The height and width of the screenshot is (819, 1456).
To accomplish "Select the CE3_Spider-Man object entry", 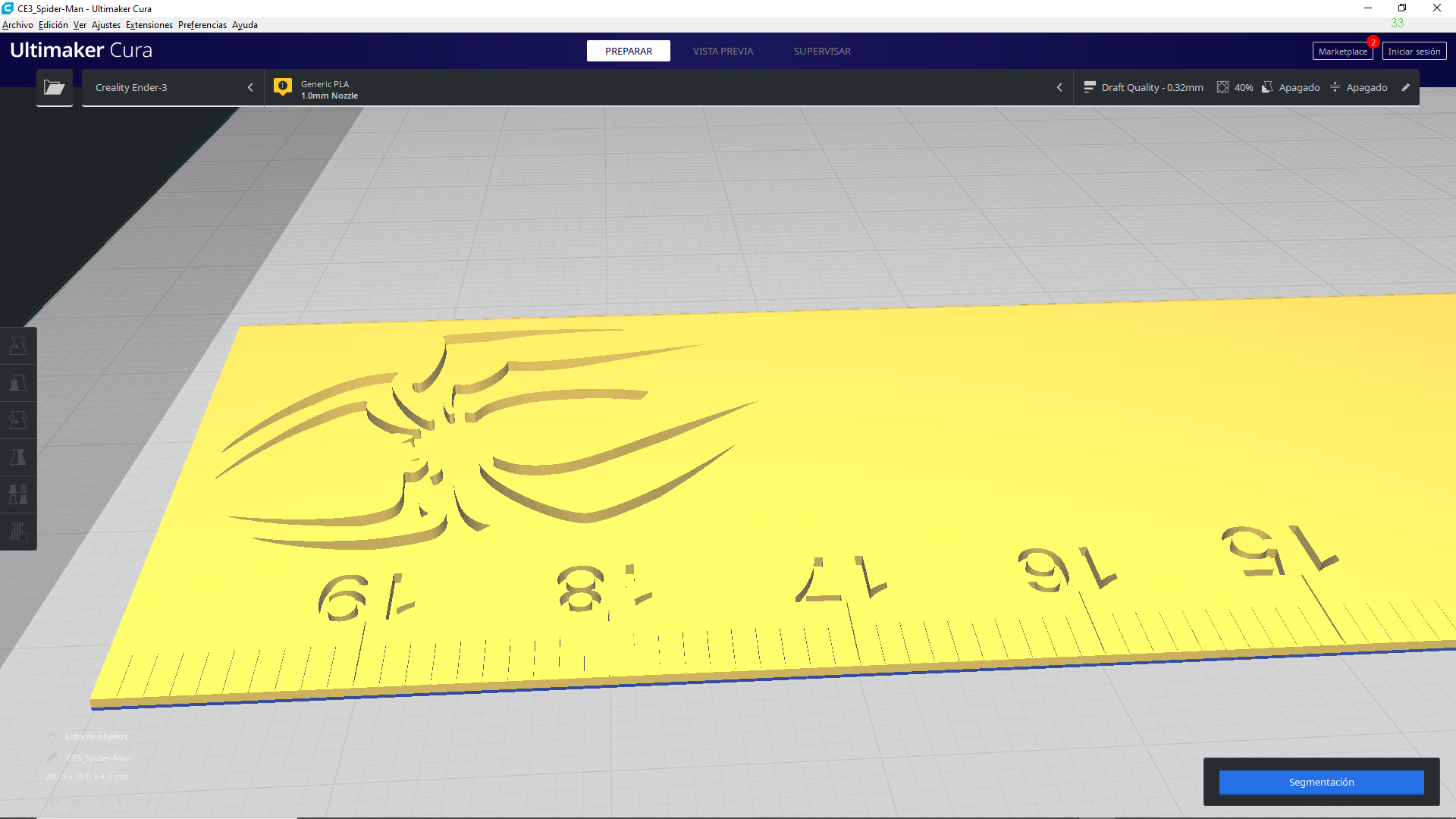I will pyautogui.click(x=98, y=758).
